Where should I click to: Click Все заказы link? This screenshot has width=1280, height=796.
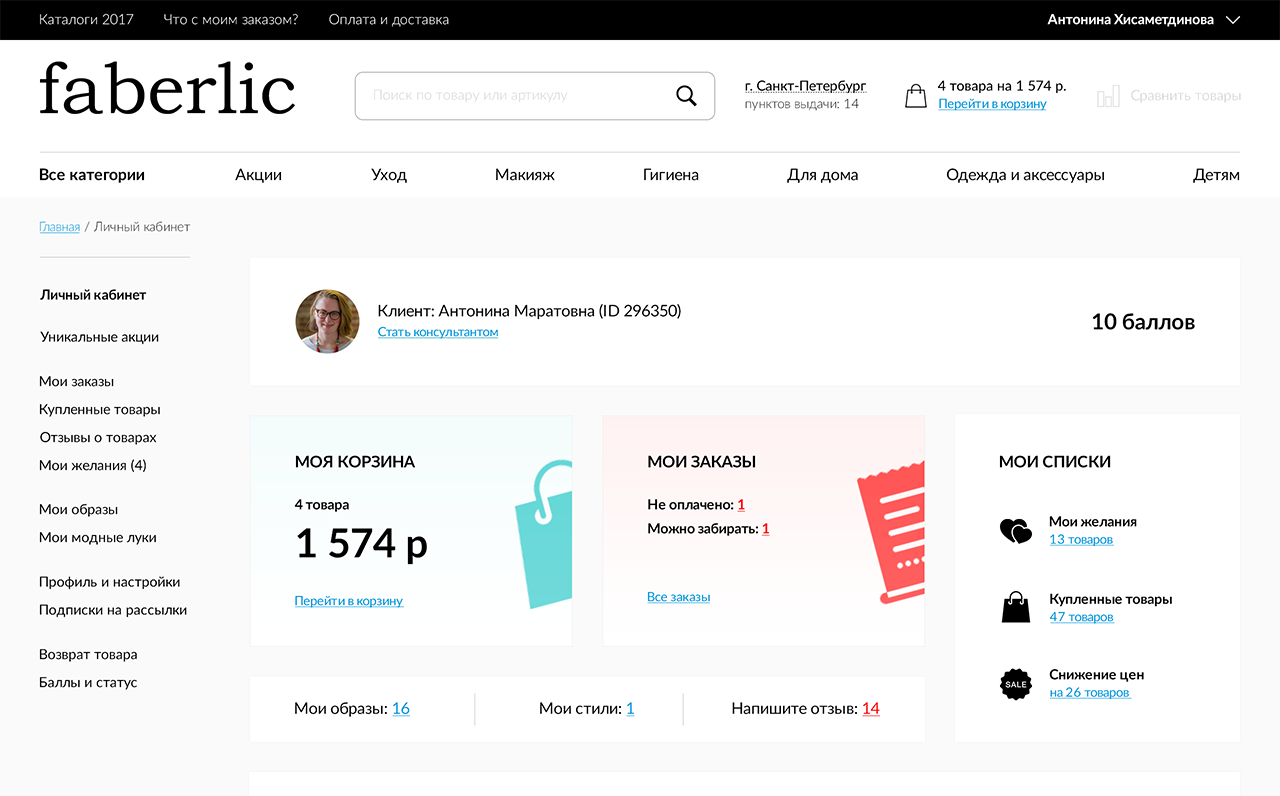(x=679, y=597)
